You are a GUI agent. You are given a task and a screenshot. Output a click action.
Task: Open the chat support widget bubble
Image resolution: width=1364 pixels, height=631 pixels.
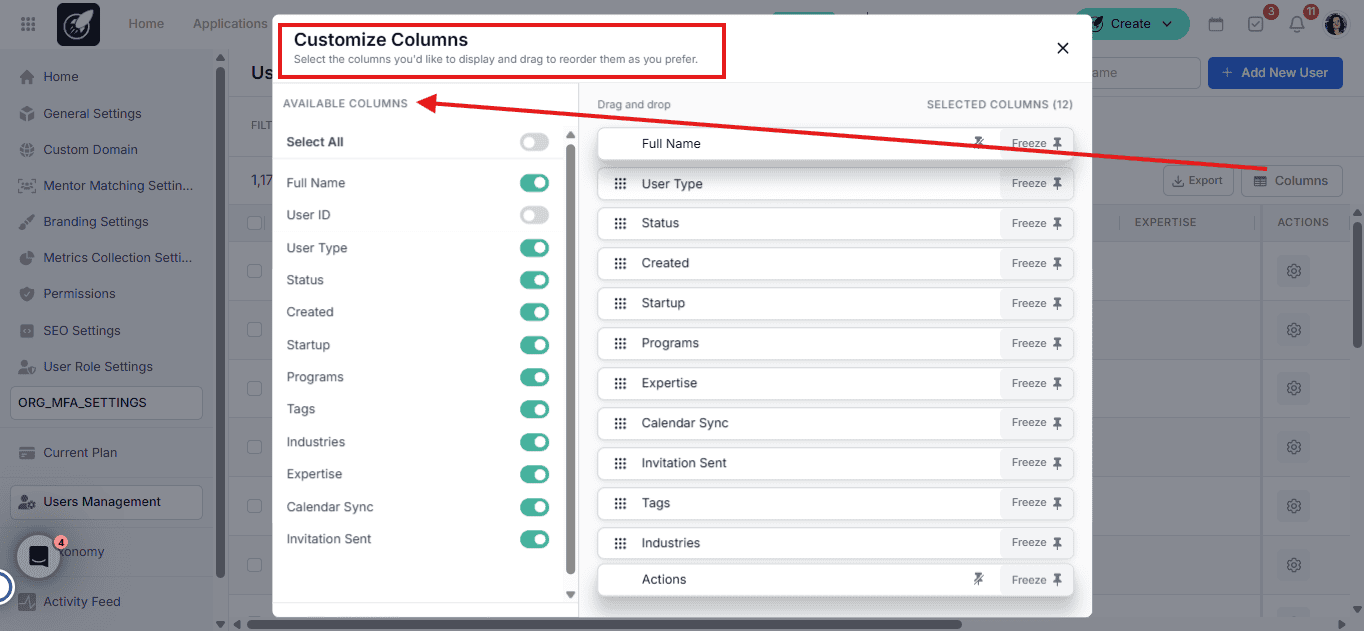[x=39, y=557]
